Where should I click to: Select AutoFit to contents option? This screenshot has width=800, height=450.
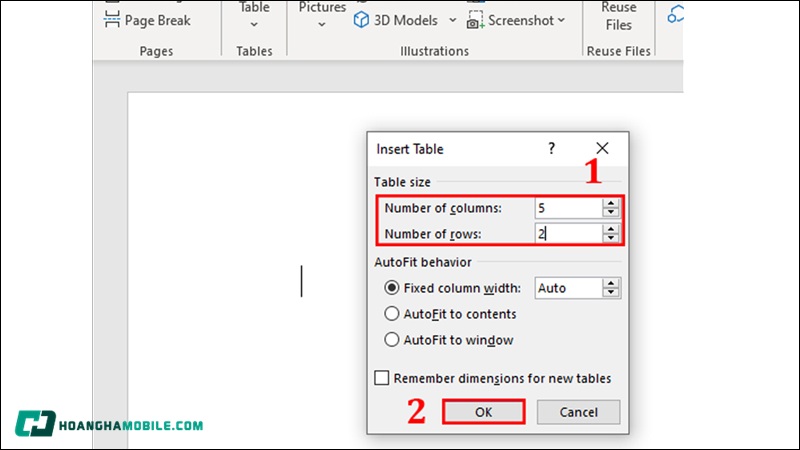[391, 313]
